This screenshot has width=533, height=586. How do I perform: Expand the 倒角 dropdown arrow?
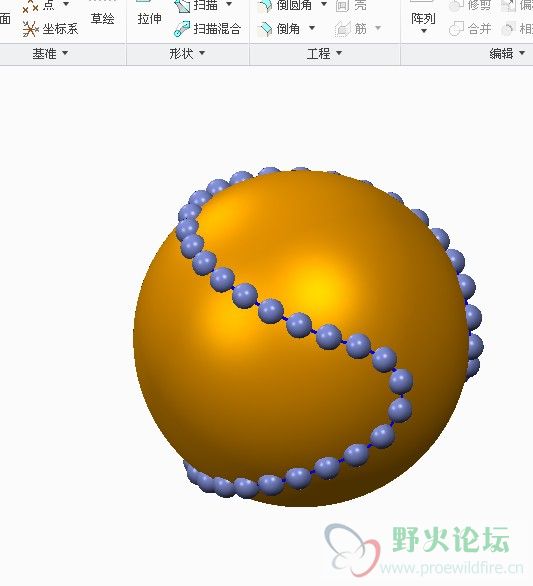tap(312, 28)
